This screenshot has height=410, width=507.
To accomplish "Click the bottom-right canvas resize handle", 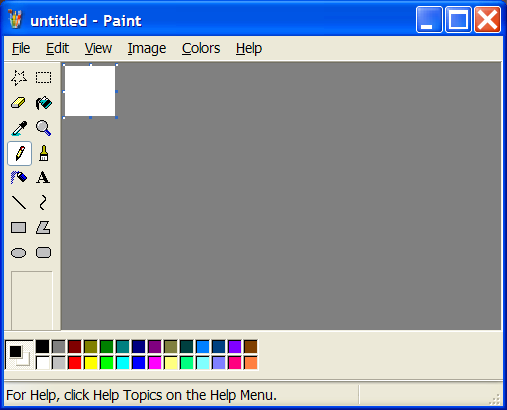I will [117, 117].
